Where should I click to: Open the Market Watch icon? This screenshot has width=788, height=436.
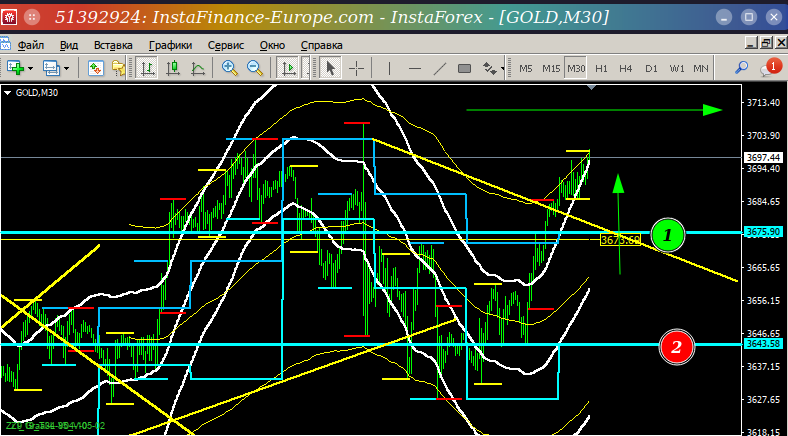point(96,68)
